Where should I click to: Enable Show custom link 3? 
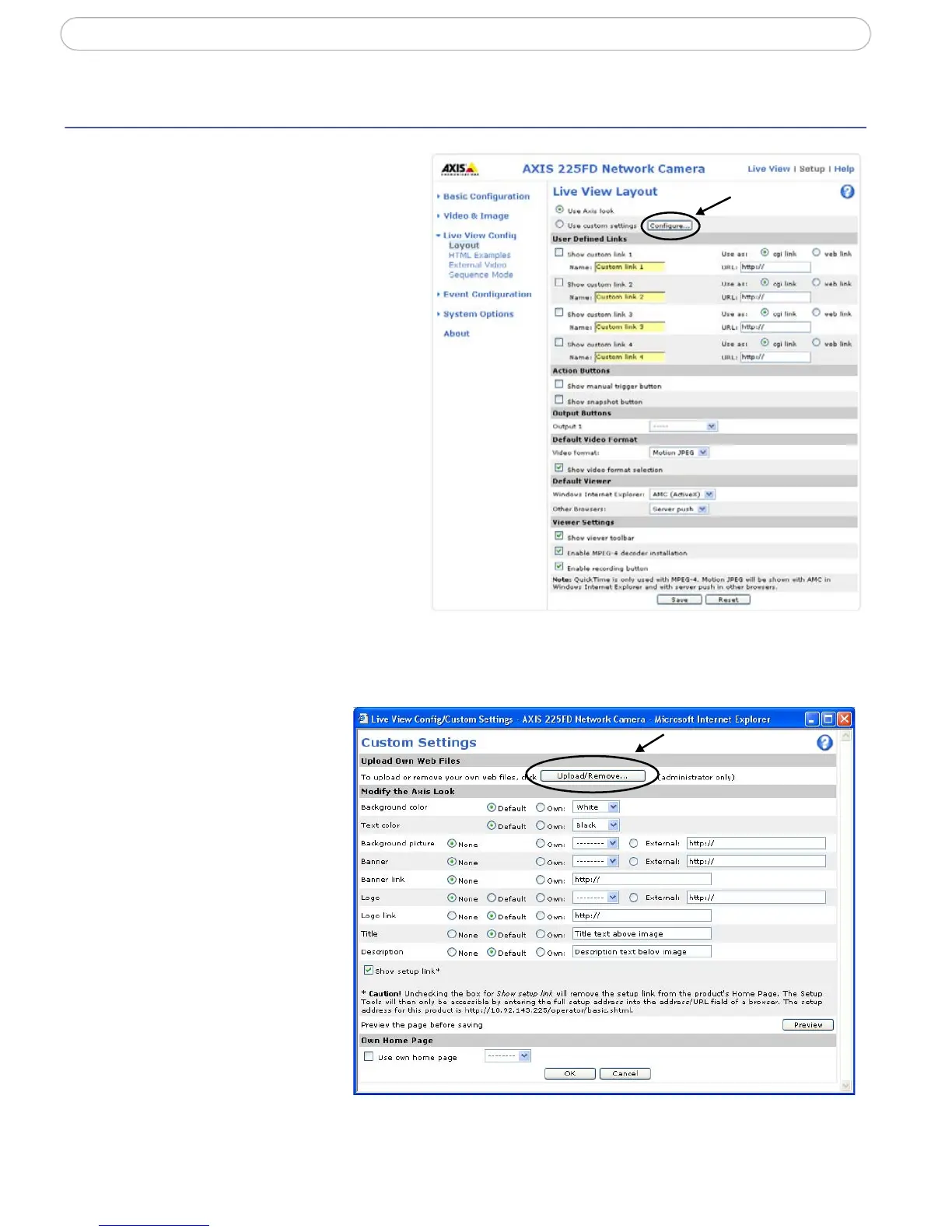[558, 313]
